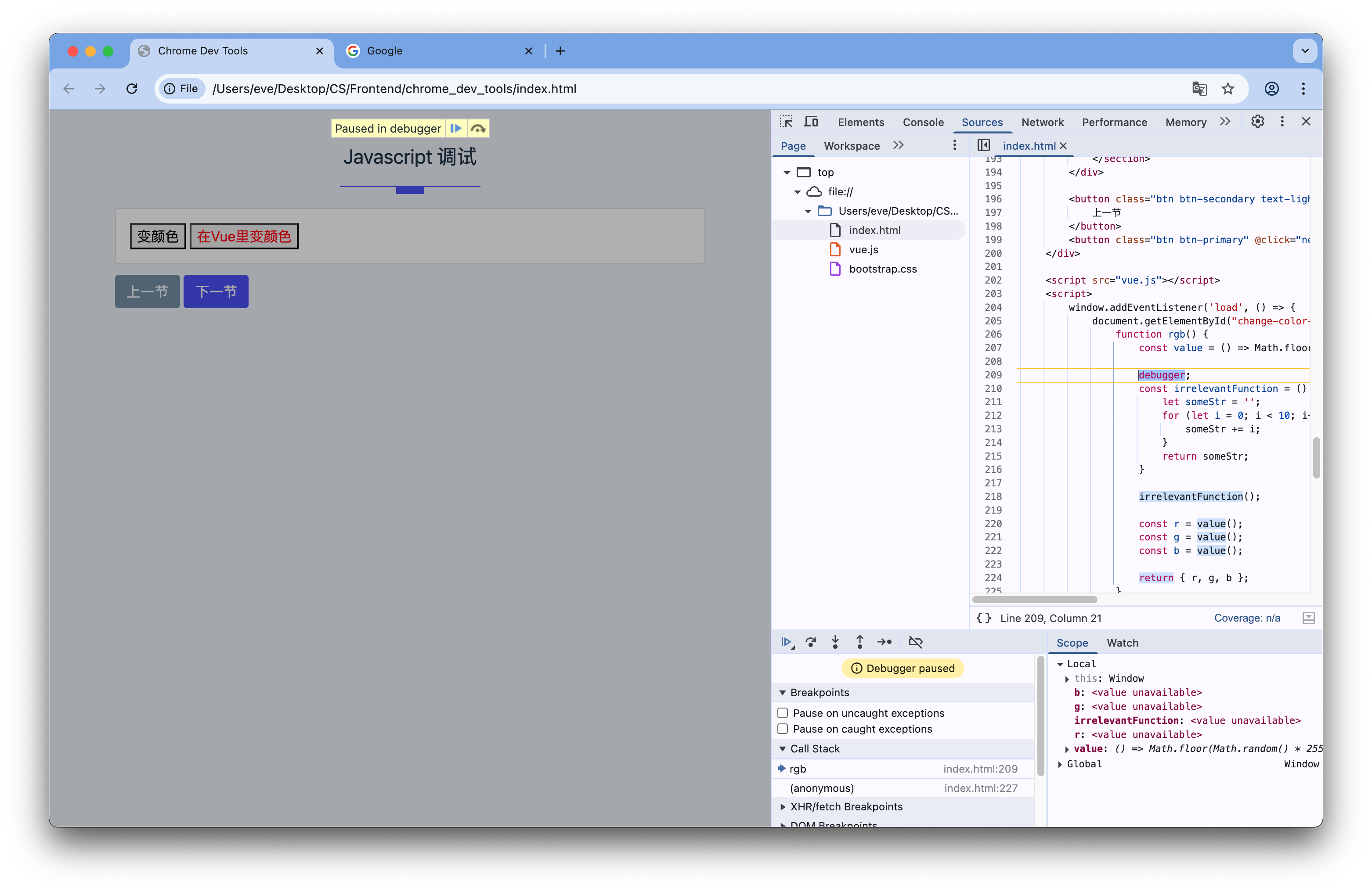Collapse the top frame tree node

coord(787,172)
